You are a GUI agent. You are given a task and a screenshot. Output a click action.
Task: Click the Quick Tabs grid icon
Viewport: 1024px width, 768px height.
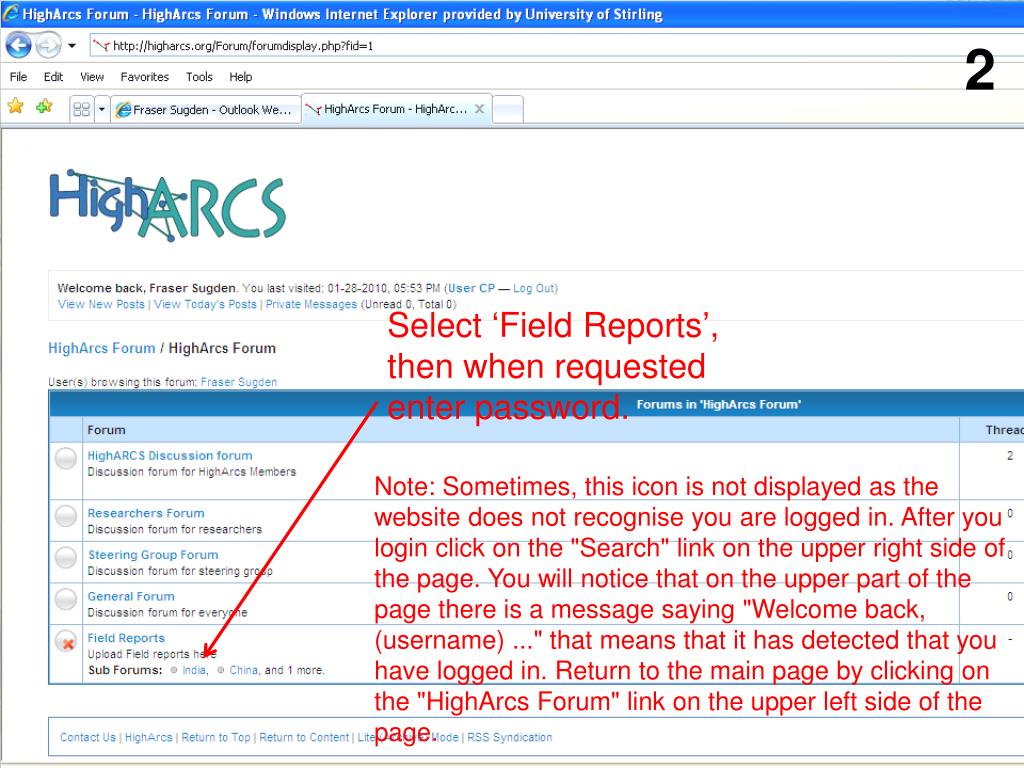click(82, 109)
